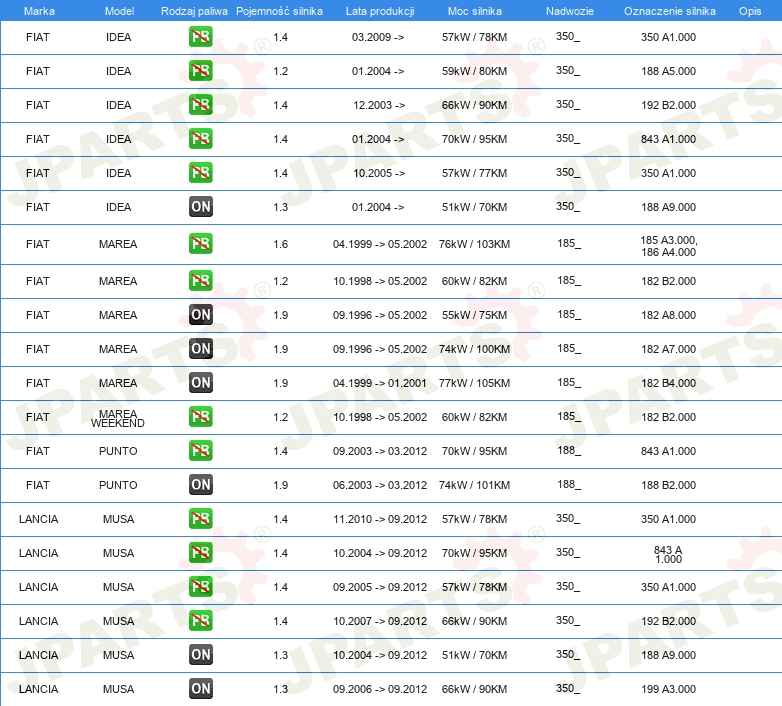
Task: Click the ON diesel icon in MUSA 51kW / 70KM row
Action: (x=200, y=655)
